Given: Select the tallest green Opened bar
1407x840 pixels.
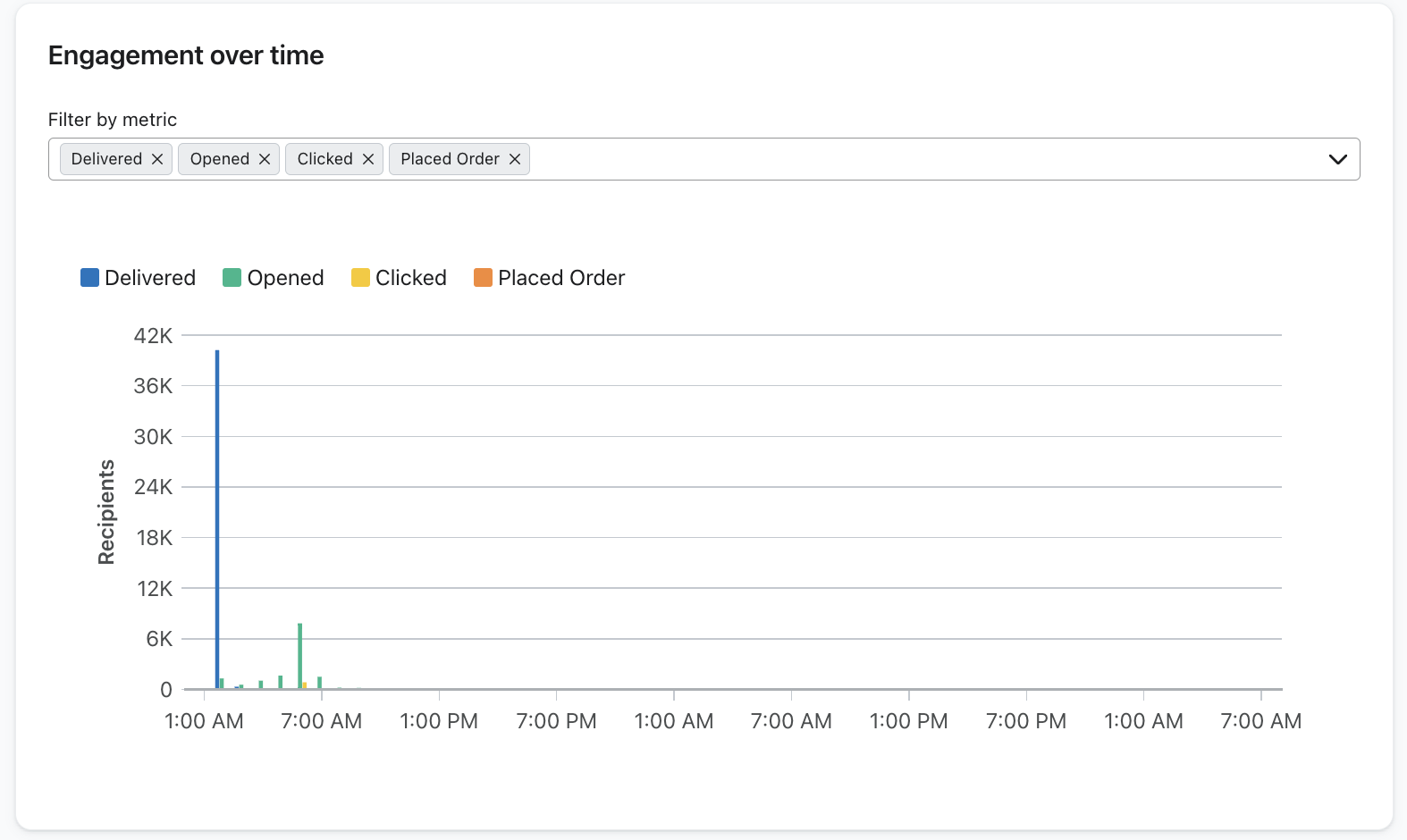Looking at the screenshot, I should click(300, 656).
